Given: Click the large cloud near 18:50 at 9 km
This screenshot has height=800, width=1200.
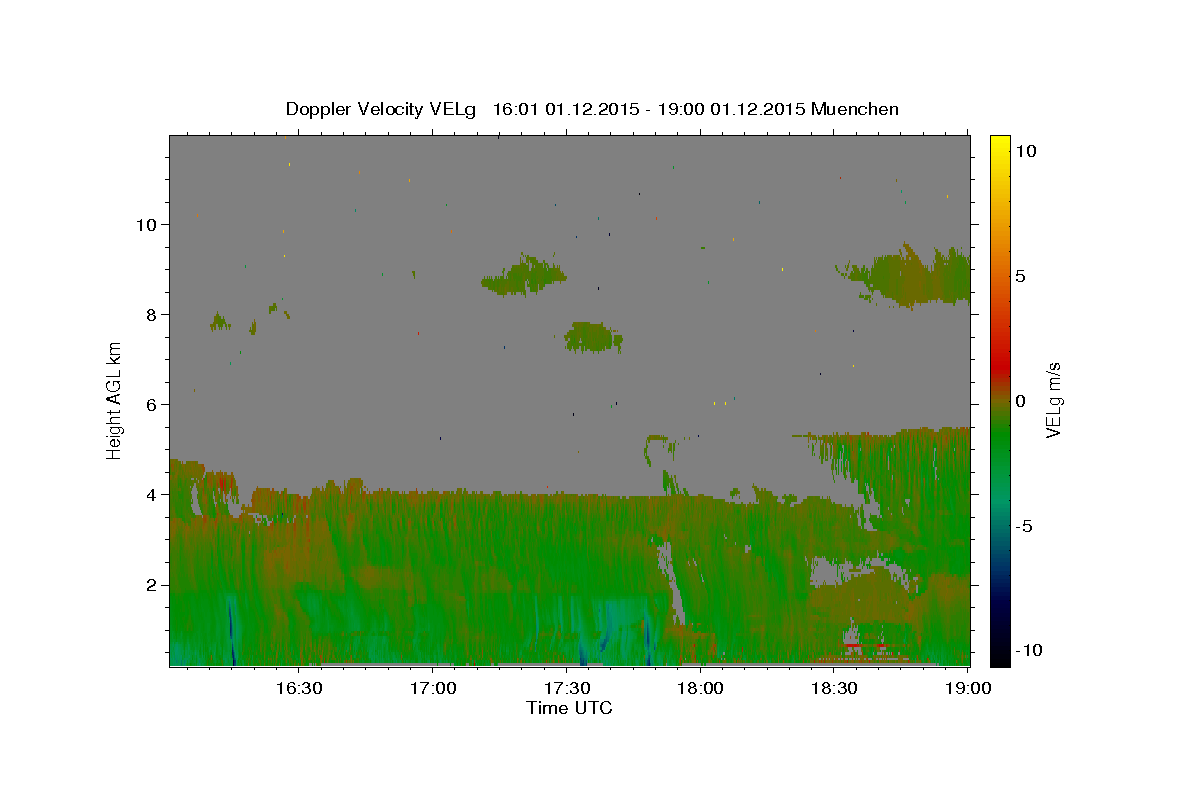Looking at the screenshot, I should pyautogui.click(x=910, y=276).
